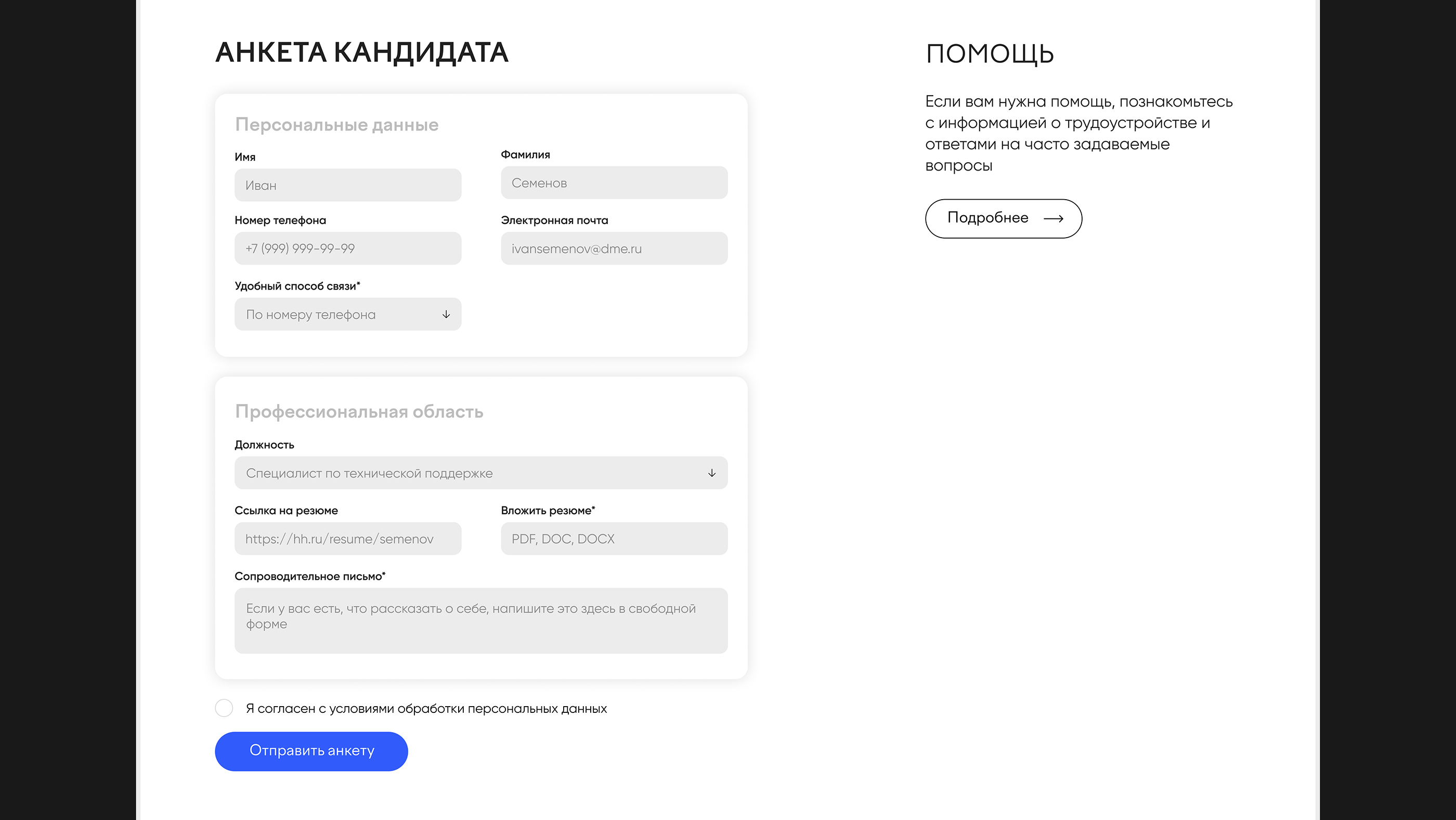This screenshot has height=820, width=1456.
Task: Open the 'Подробнее' help link
Action: pyautogui.click(x=1003, y=218)
